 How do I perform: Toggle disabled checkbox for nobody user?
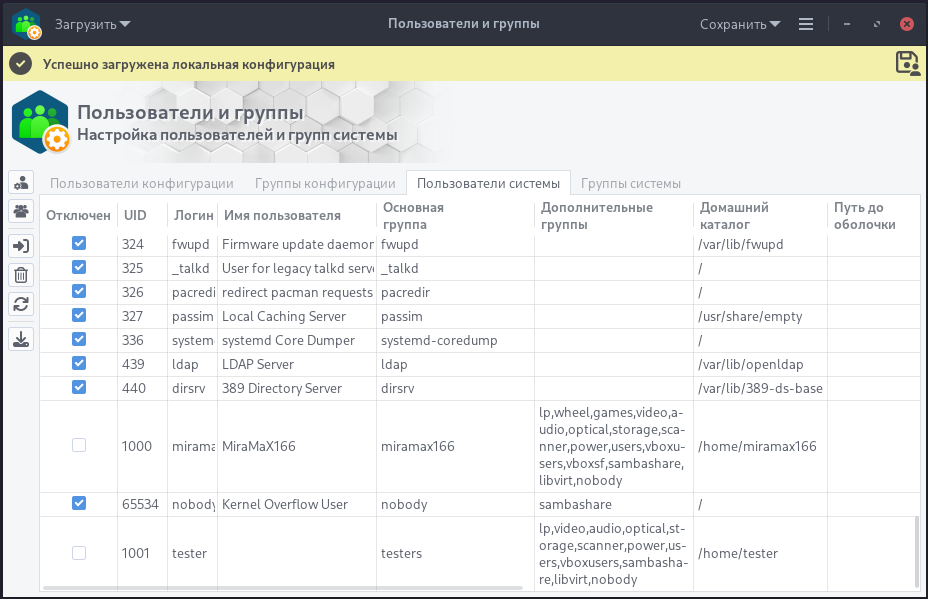pos(79,503)
